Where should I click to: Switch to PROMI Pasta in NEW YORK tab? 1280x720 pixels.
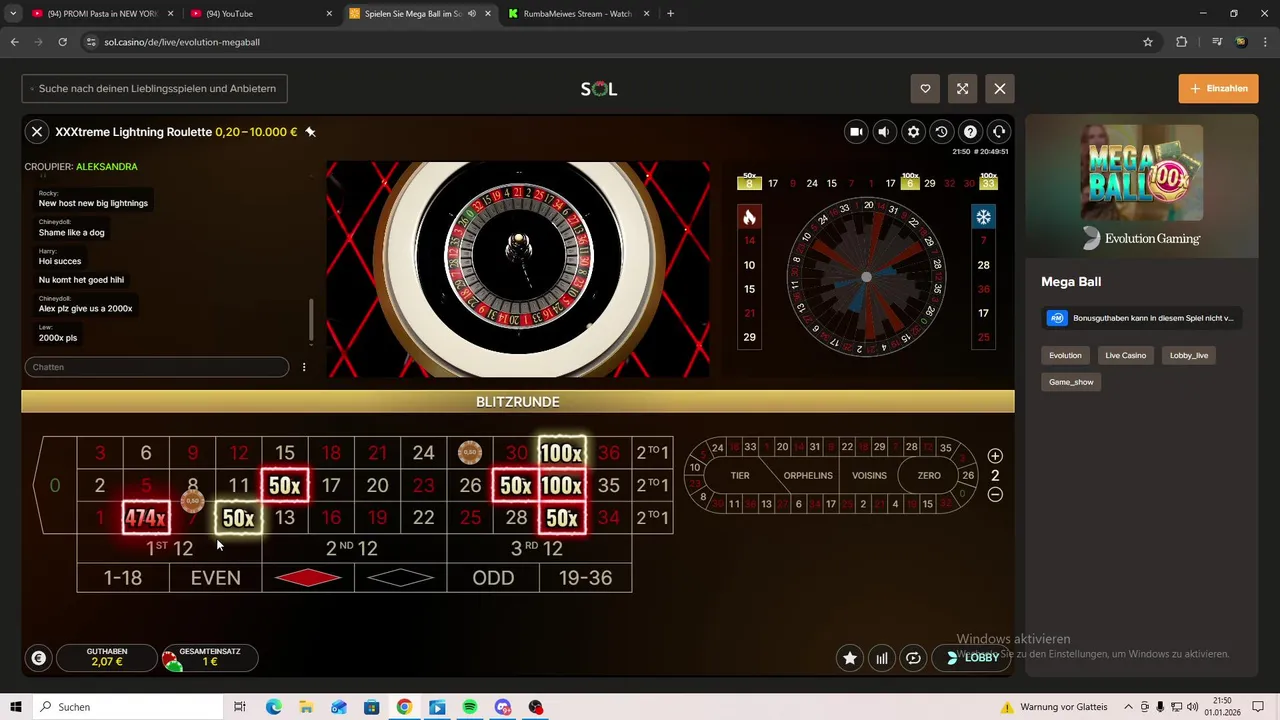pos(101,14)
